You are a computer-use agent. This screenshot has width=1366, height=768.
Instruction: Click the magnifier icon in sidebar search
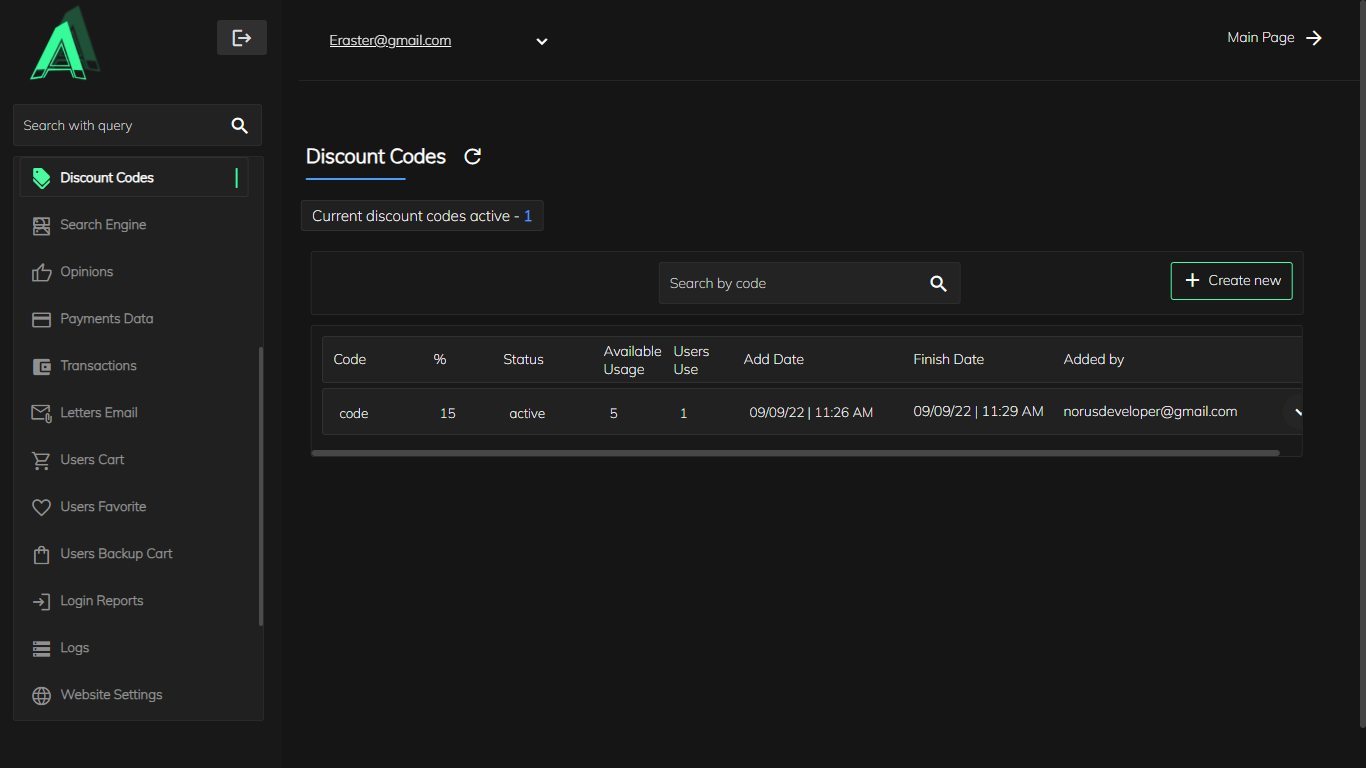239,126
